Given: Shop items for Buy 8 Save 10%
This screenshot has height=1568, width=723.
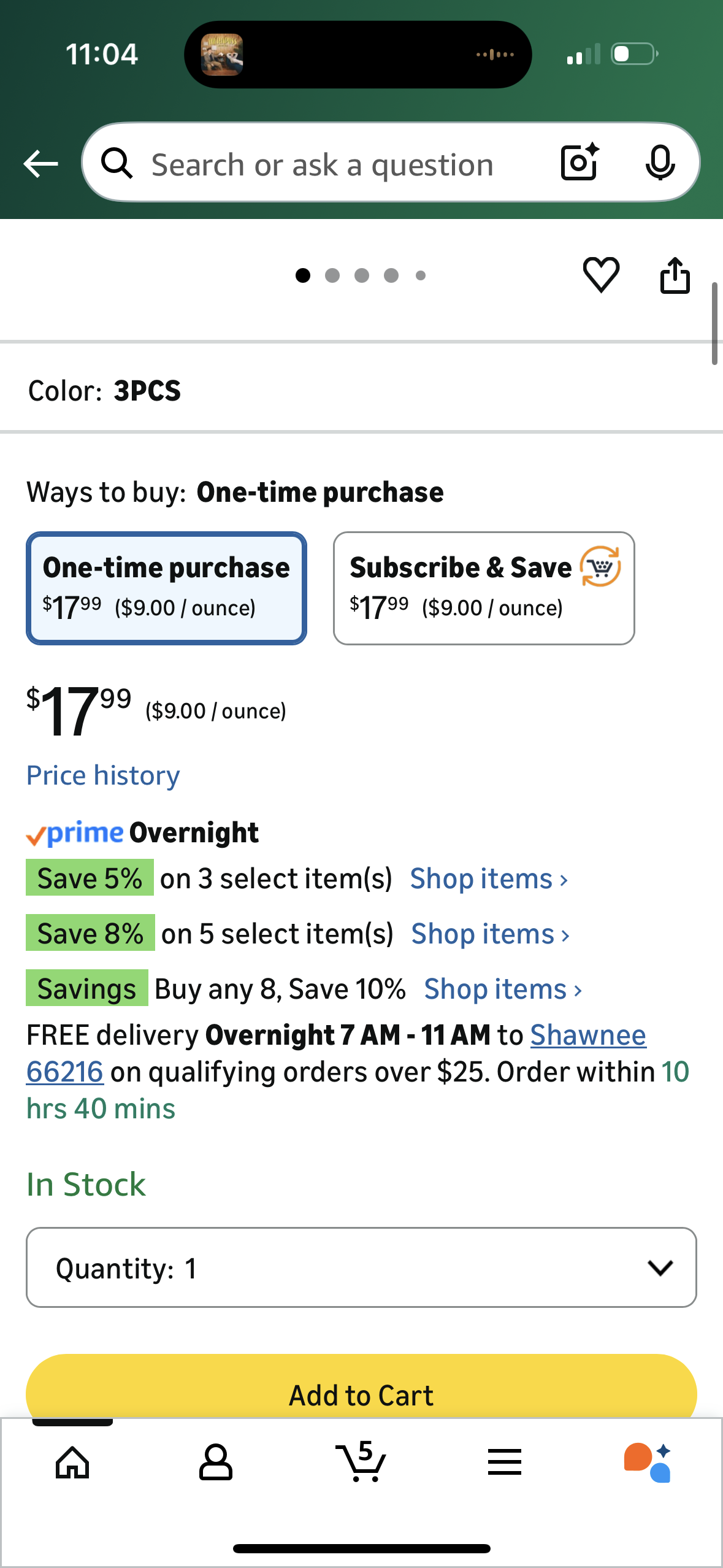Looking at the screenshot, I should pyautogui.click(x=503, y=989).
